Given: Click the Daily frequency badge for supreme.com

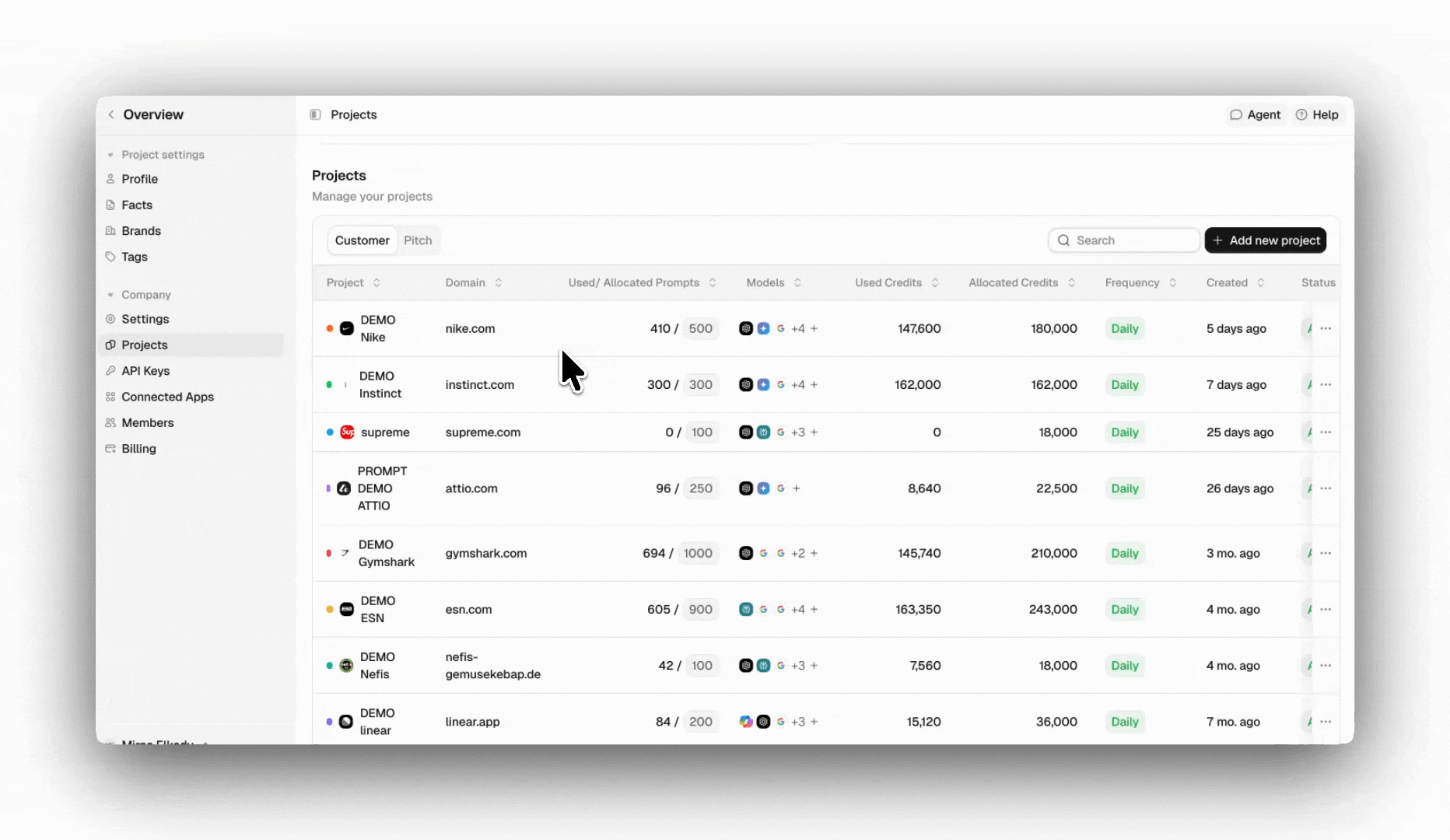Looking at the screenshot, I should tap(1125, 432).
